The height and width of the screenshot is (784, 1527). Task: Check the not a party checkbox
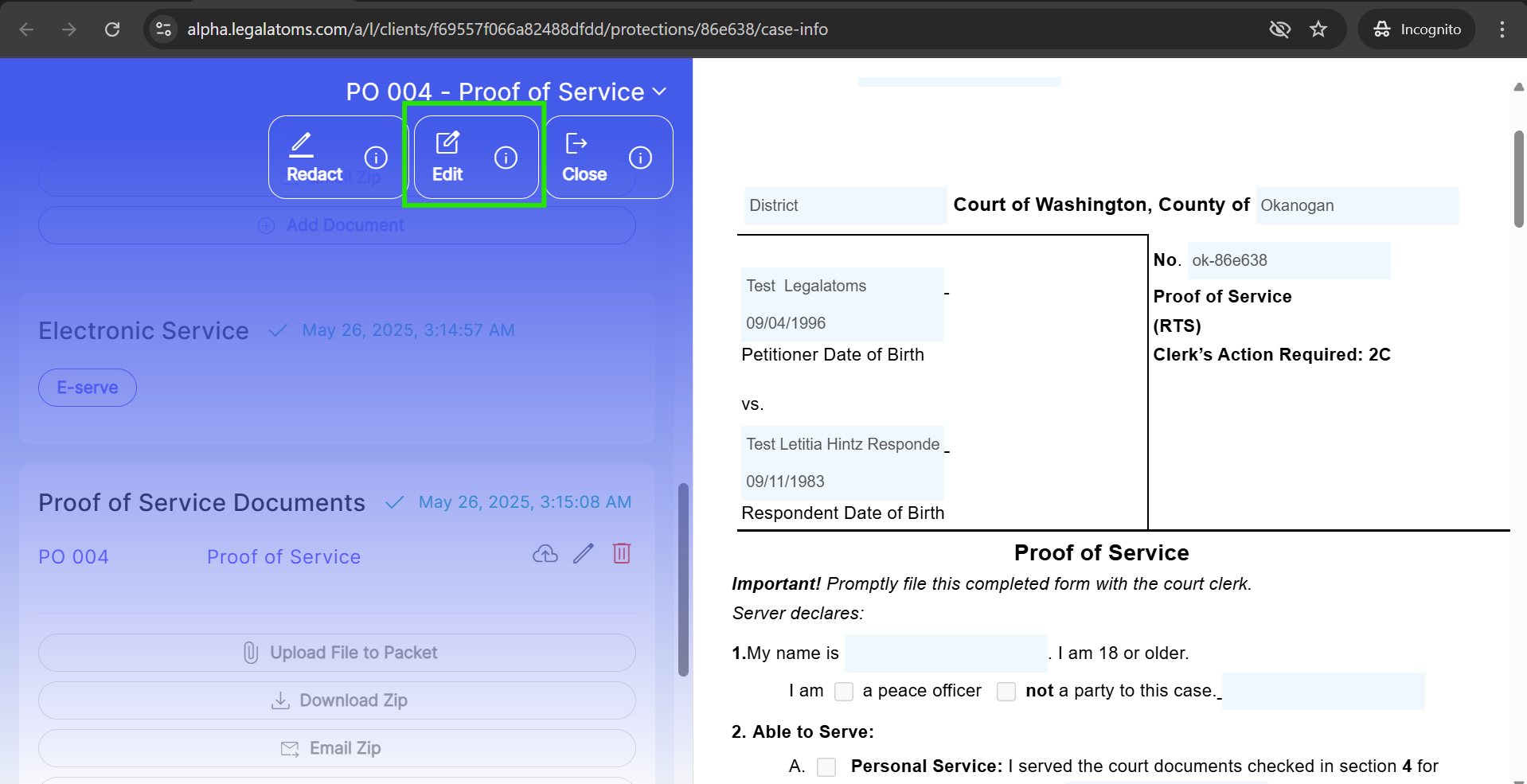(1006, 692)
